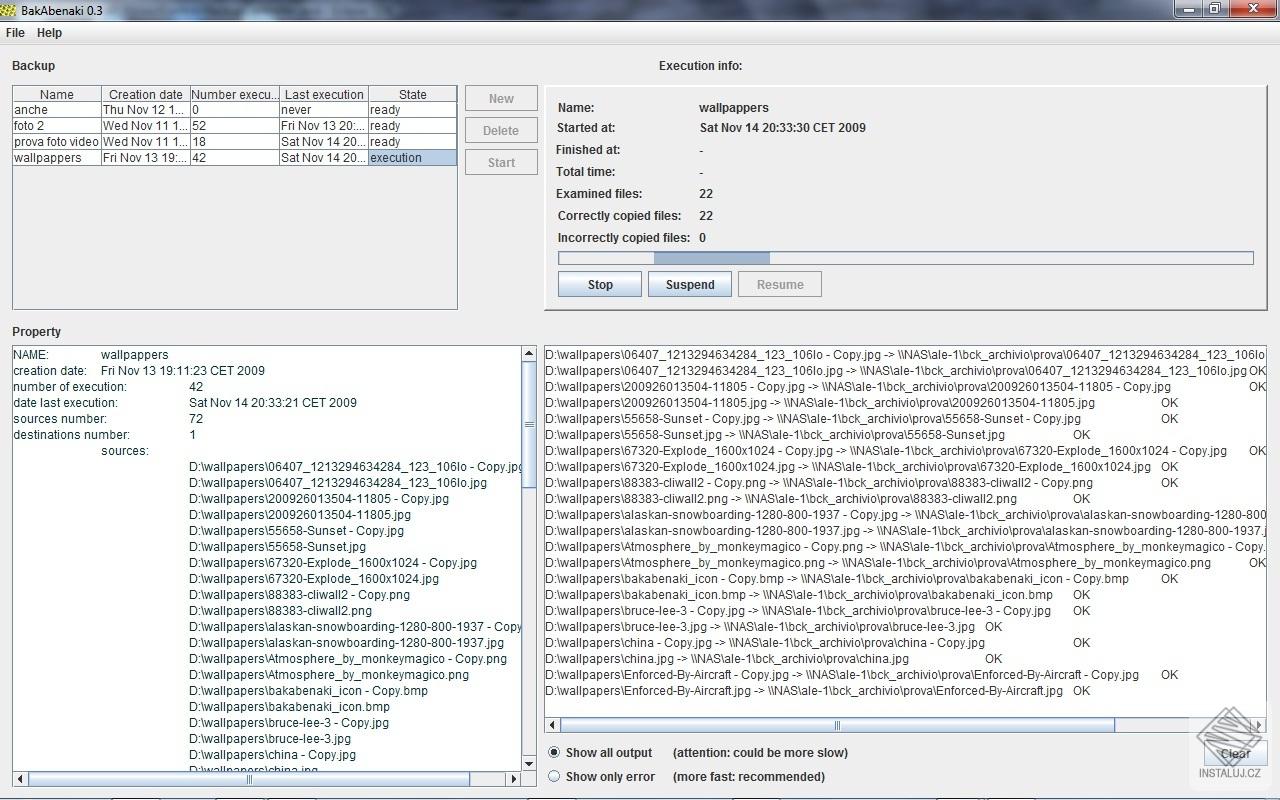This screenshot has width=1280, height=800.
Task: Click the source D:\wallpapers\55658-Sunset.jpg
Action: point(277,546)
